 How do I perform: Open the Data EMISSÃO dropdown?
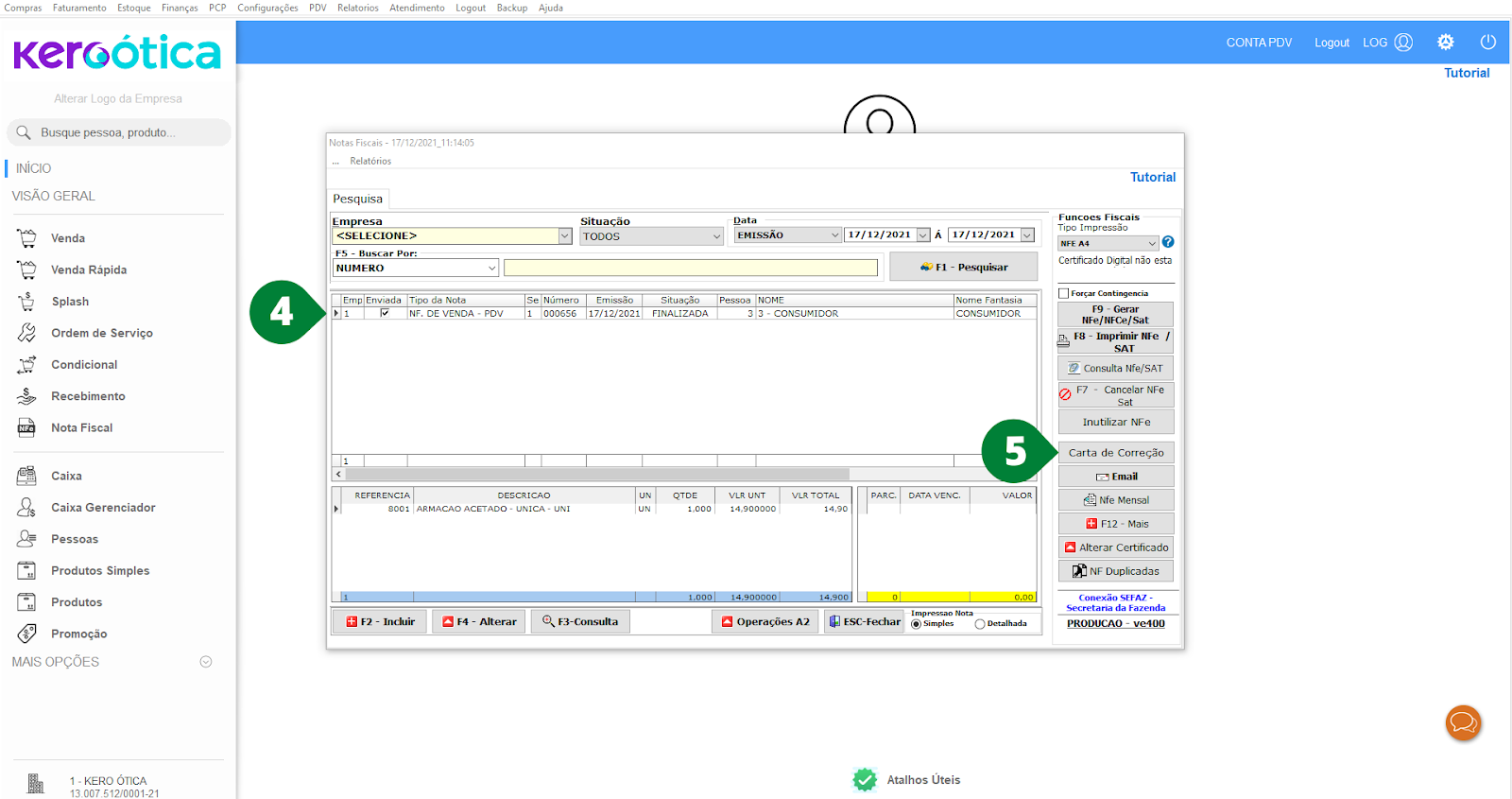834,235
